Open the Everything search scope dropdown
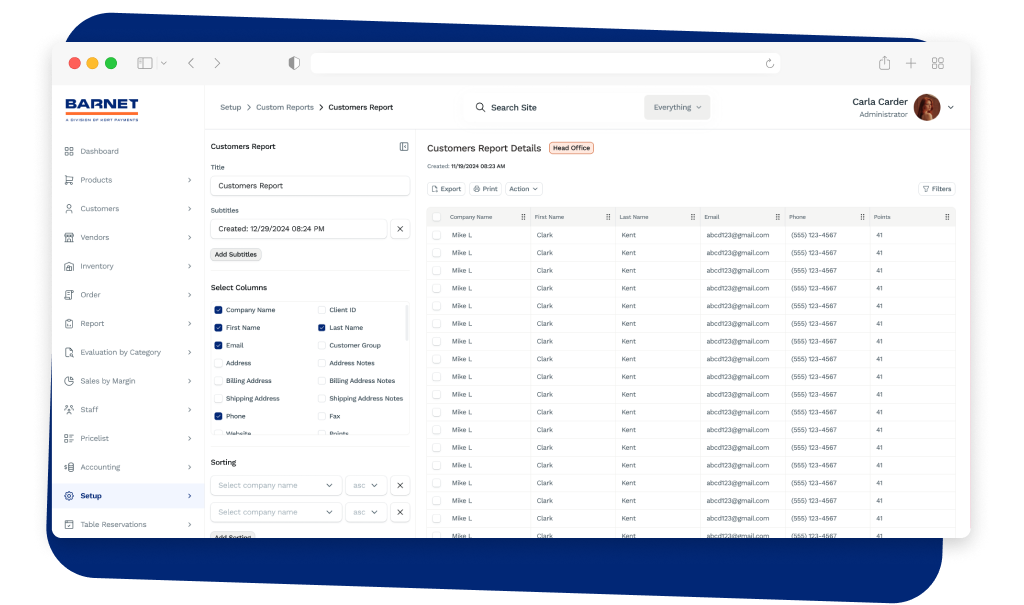 (677, 107)
